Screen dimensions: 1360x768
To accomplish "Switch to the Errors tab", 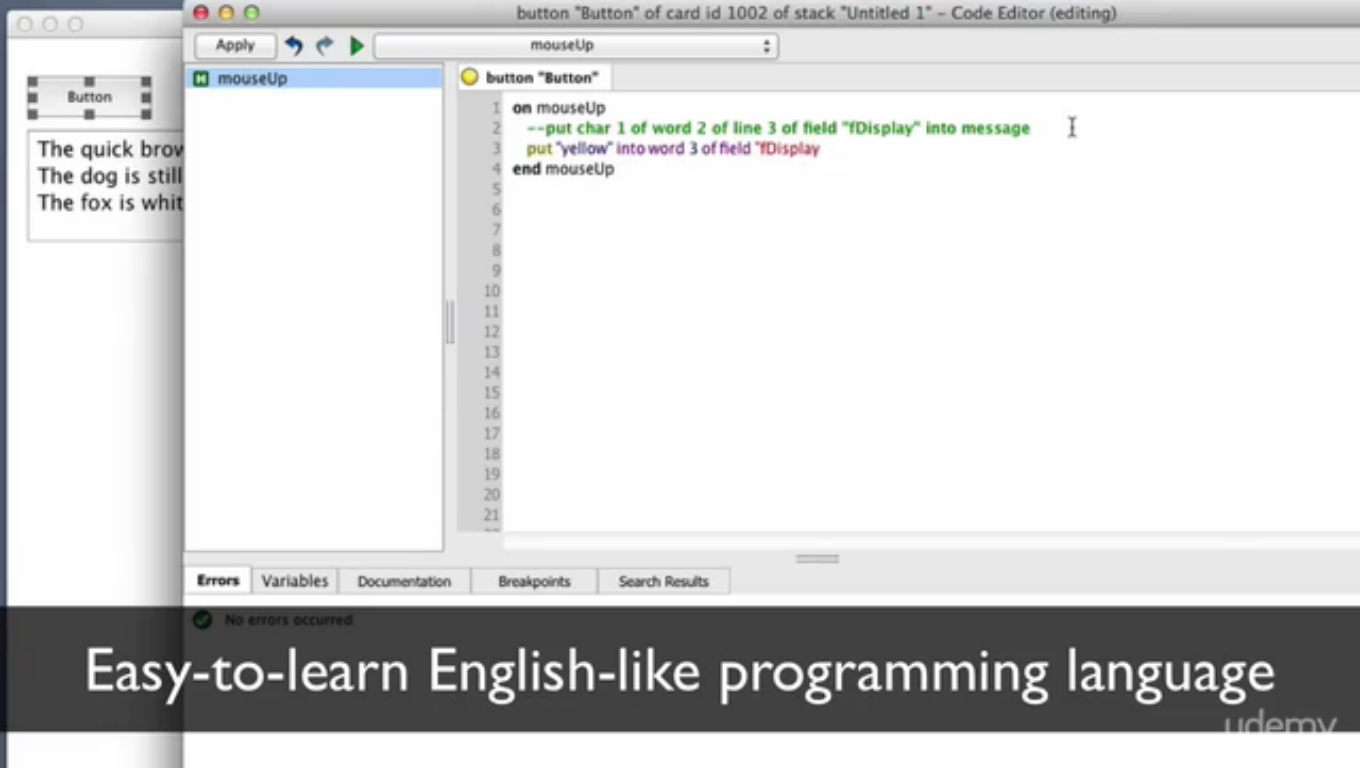I will [218, 581].
